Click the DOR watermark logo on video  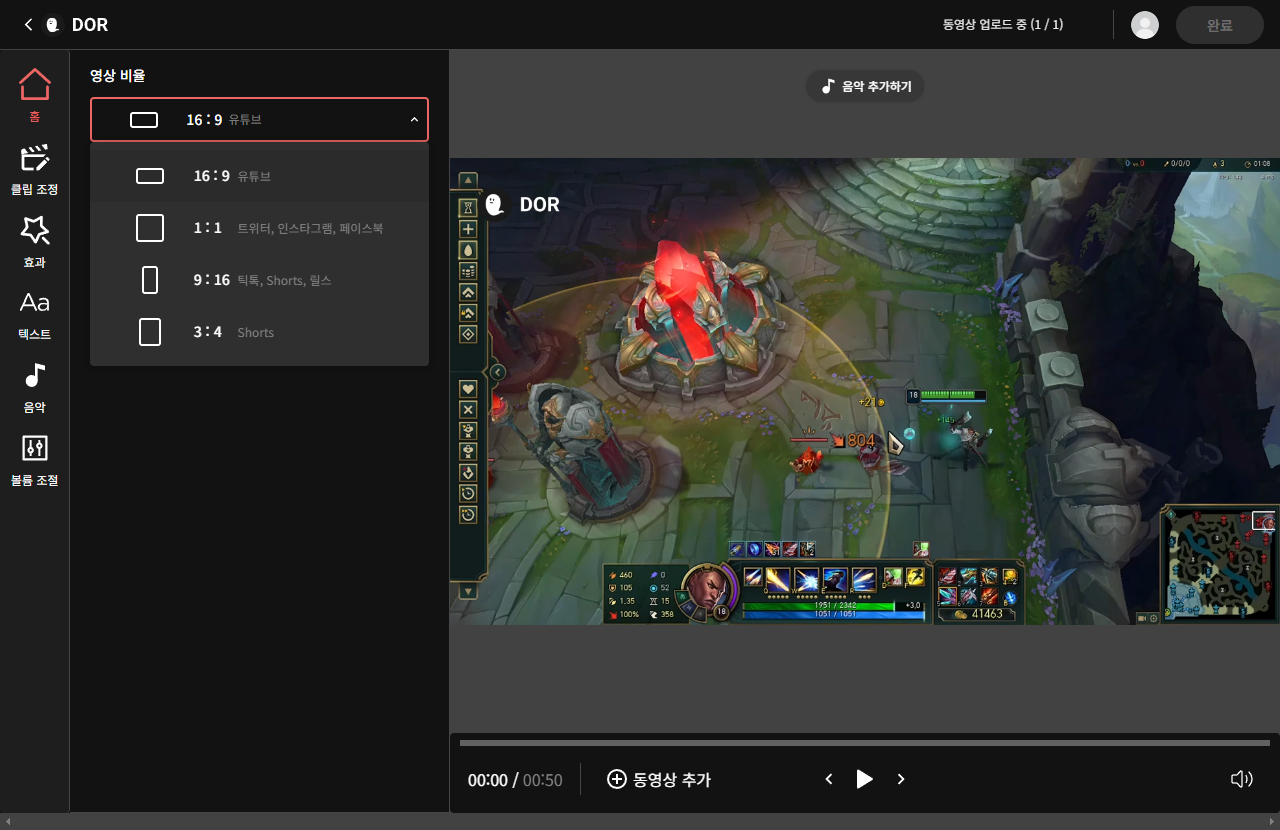(522, 204)
